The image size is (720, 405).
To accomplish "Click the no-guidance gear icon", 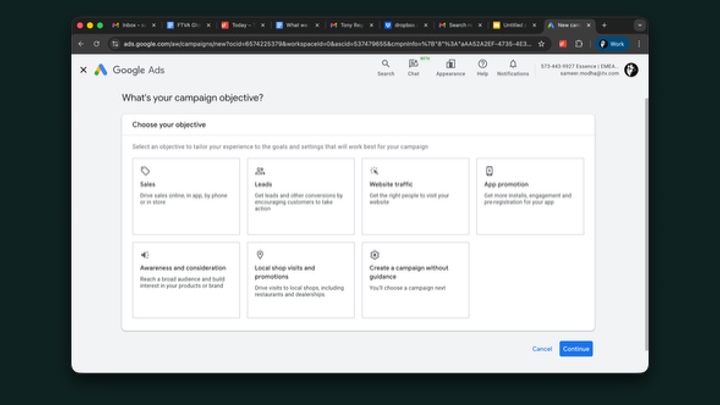I will 375,255.
